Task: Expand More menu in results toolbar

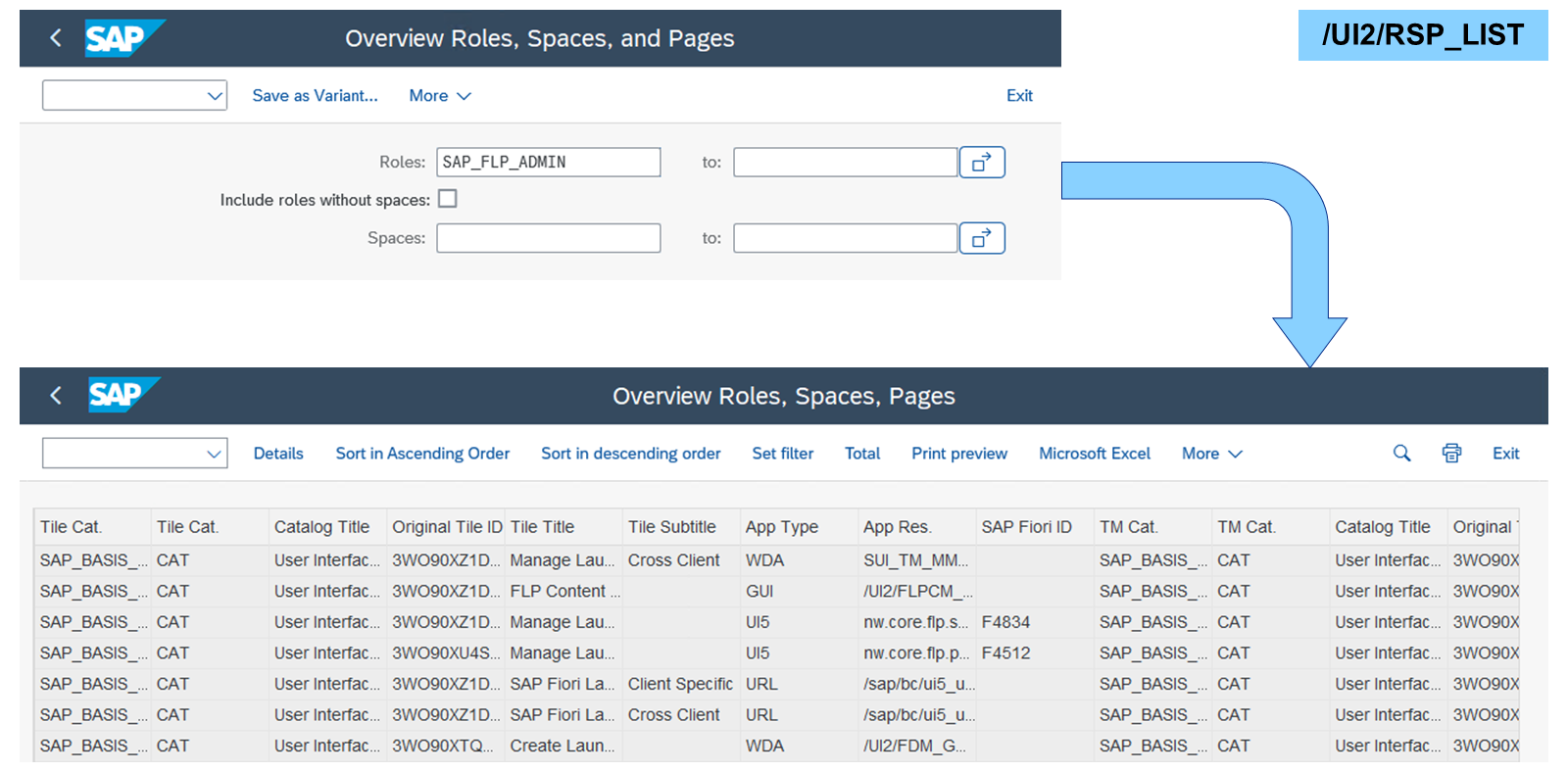Action: pos(1212,454)
